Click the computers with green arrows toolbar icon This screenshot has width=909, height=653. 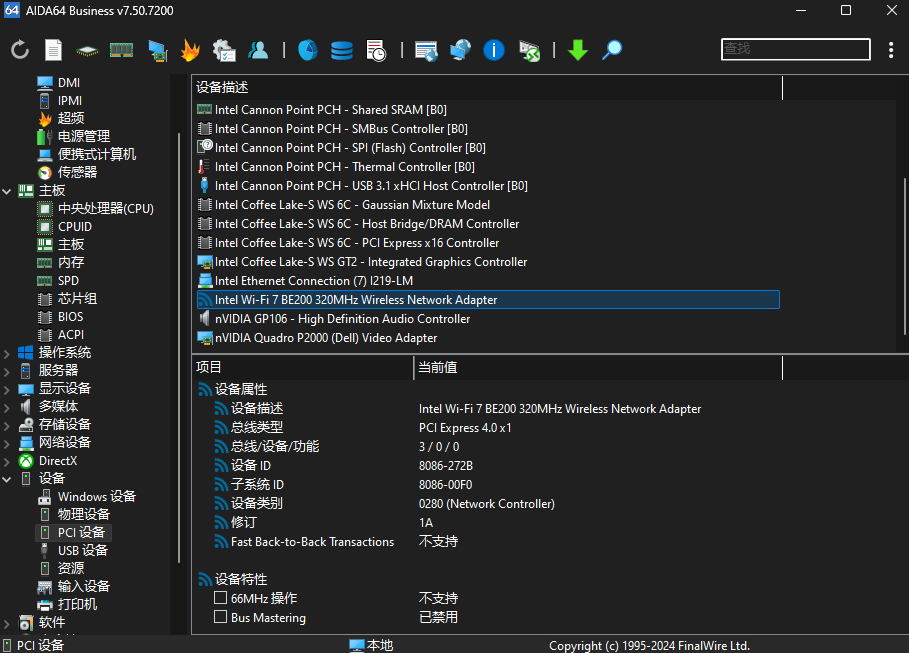point(529,50)
